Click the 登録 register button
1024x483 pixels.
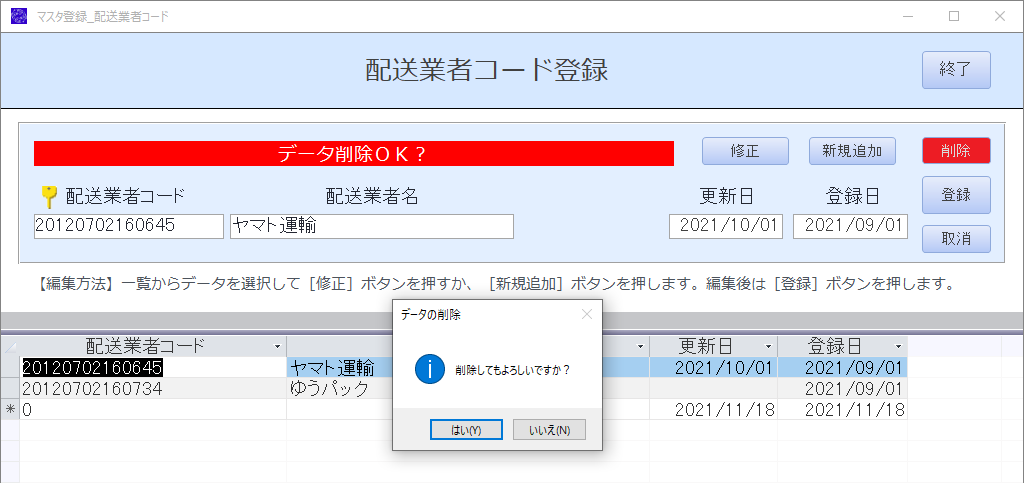point(956,195)
